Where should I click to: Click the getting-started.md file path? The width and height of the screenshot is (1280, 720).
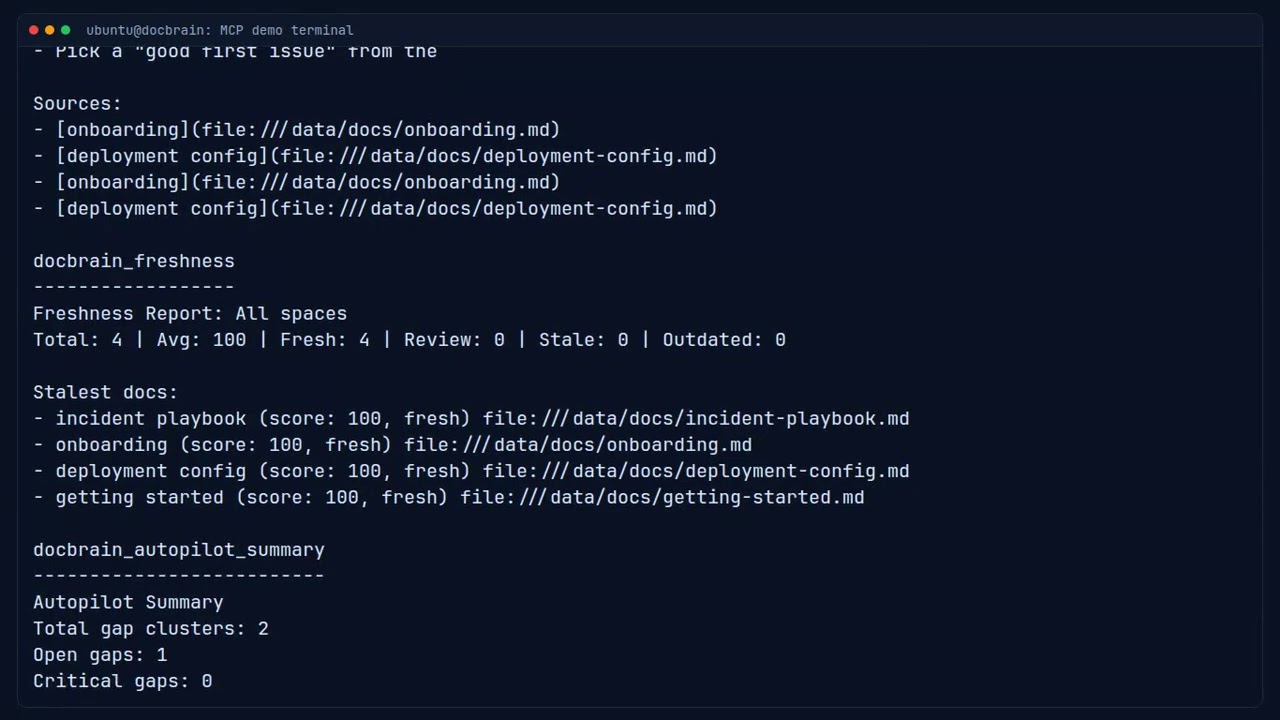tap(662, 497)
